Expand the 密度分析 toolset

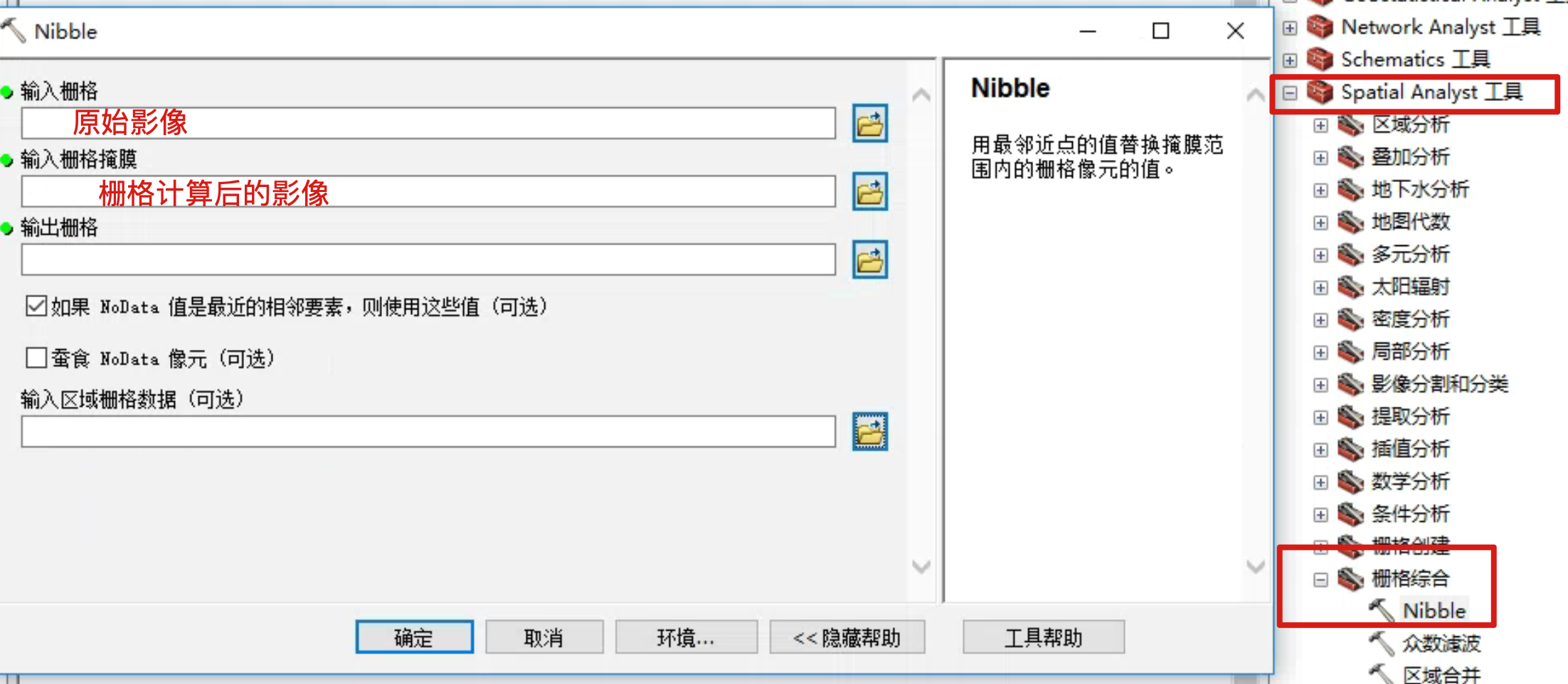click(x=1320, y=320)
